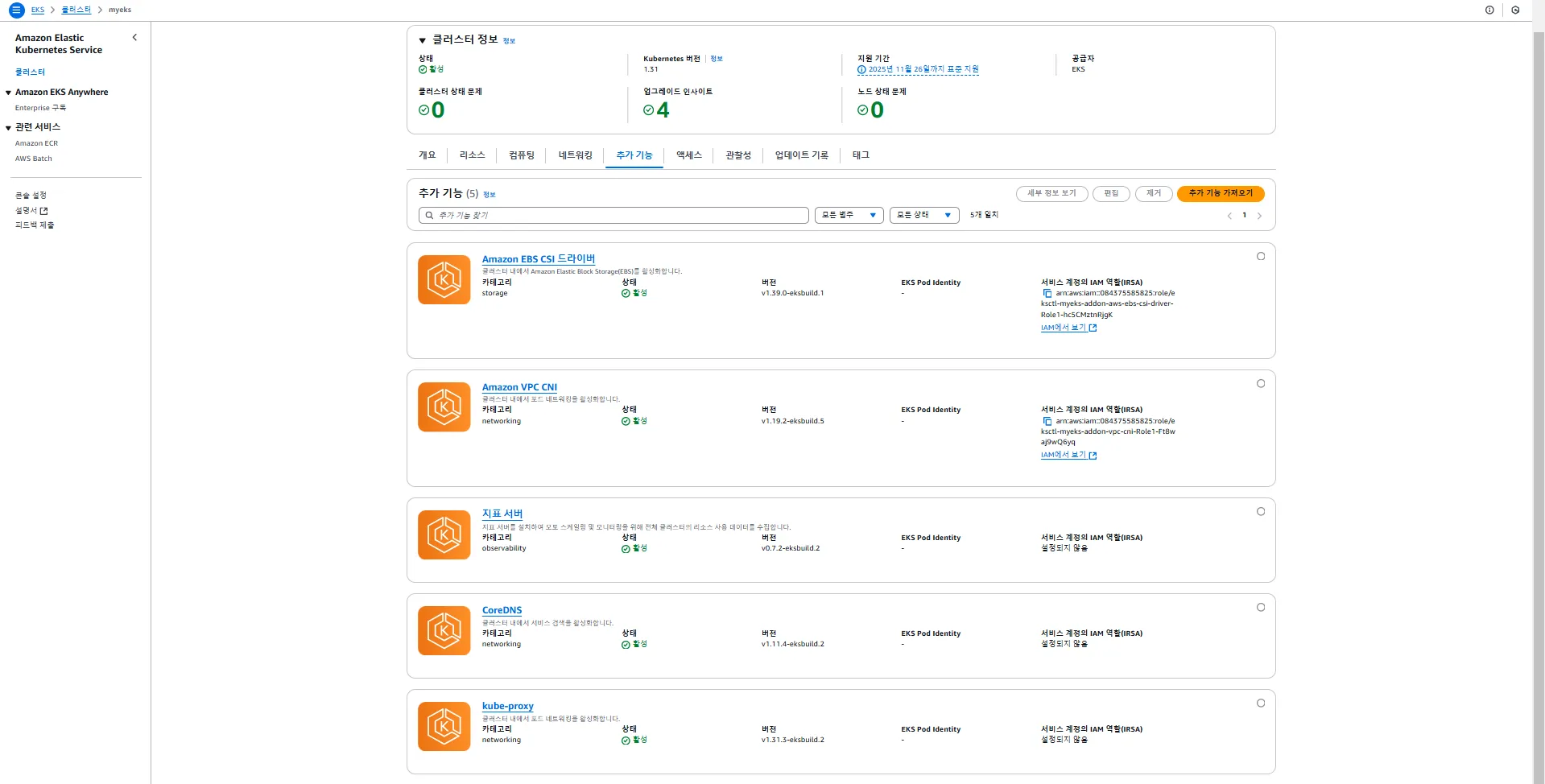The image size is (1545, 784).
Task: Open the kube-proxy add-on link
Action: click(x=508, y=706)
